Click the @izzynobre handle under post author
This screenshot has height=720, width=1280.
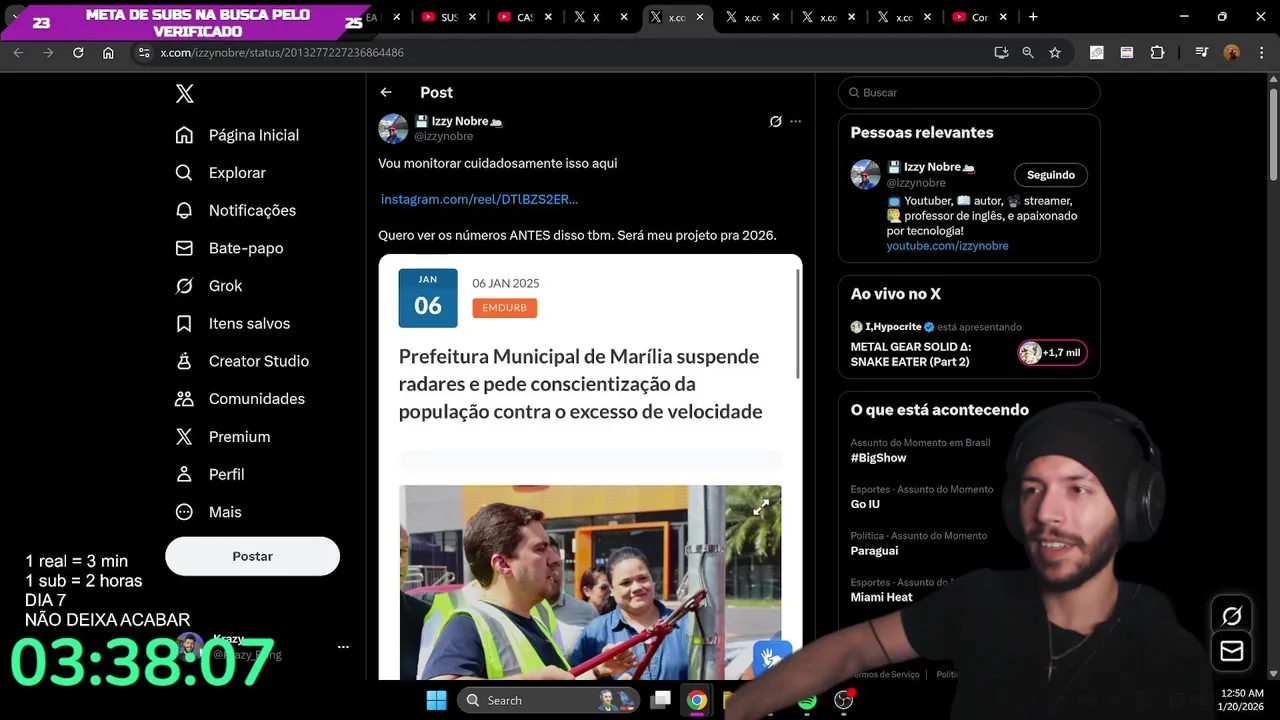click(443, 136)
